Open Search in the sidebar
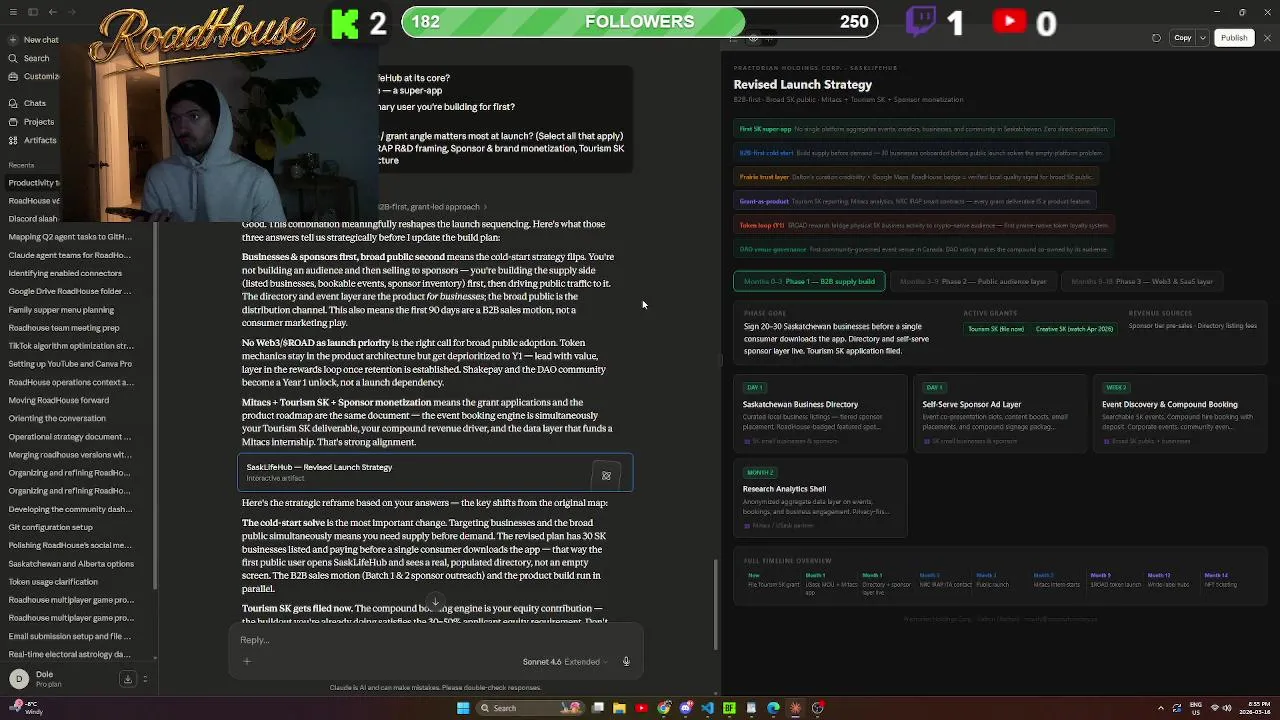The image size is (1280, 720). click(29, 58)
